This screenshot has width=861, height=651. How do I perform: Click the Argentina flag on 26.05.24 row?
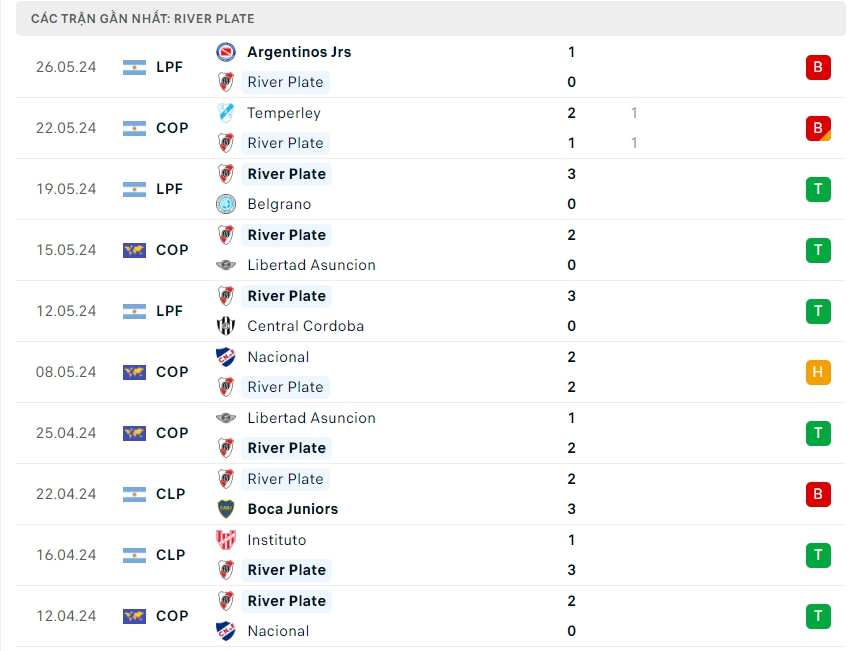click(134, 68)
